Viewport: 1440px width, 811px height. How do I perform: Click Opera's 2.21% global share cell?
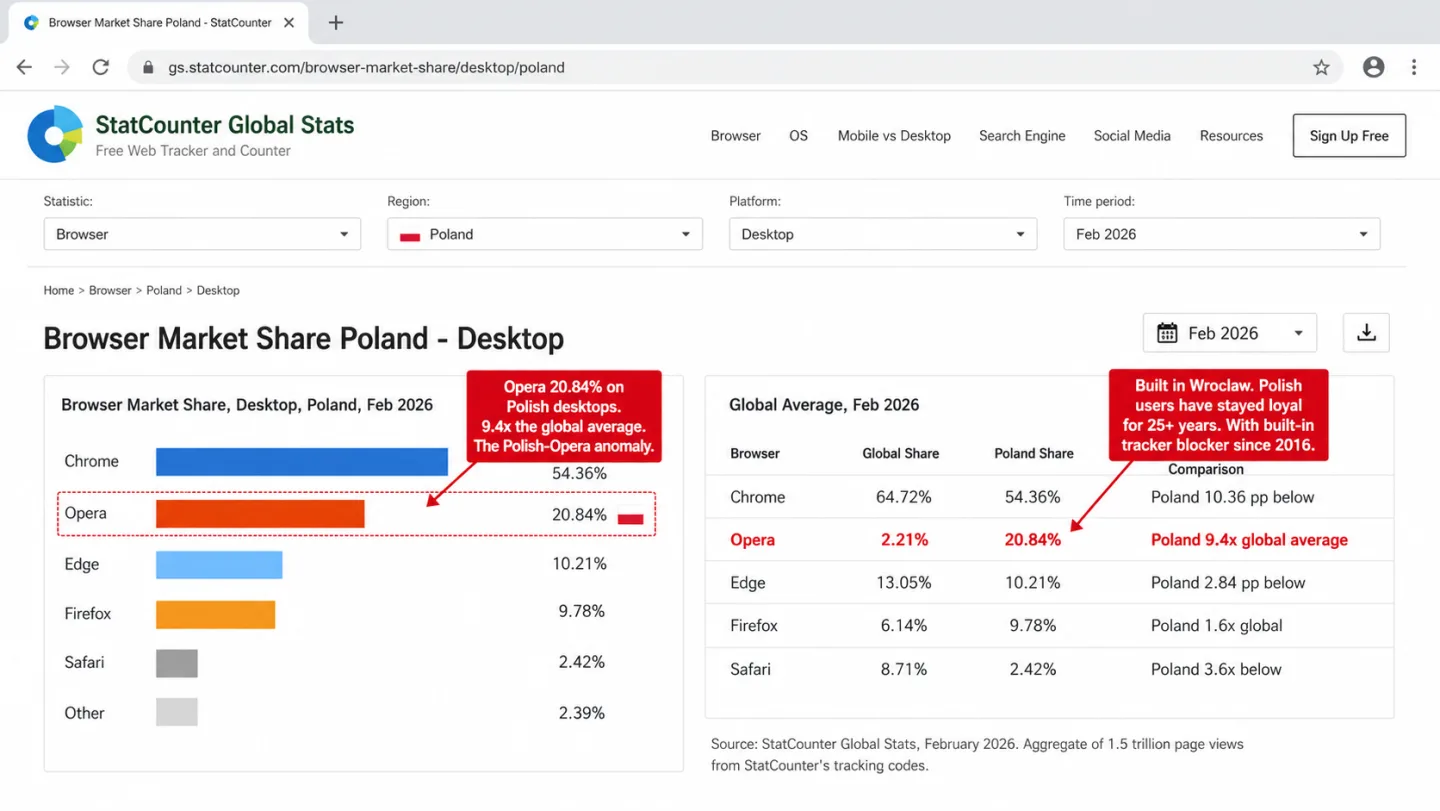point(904,540)
